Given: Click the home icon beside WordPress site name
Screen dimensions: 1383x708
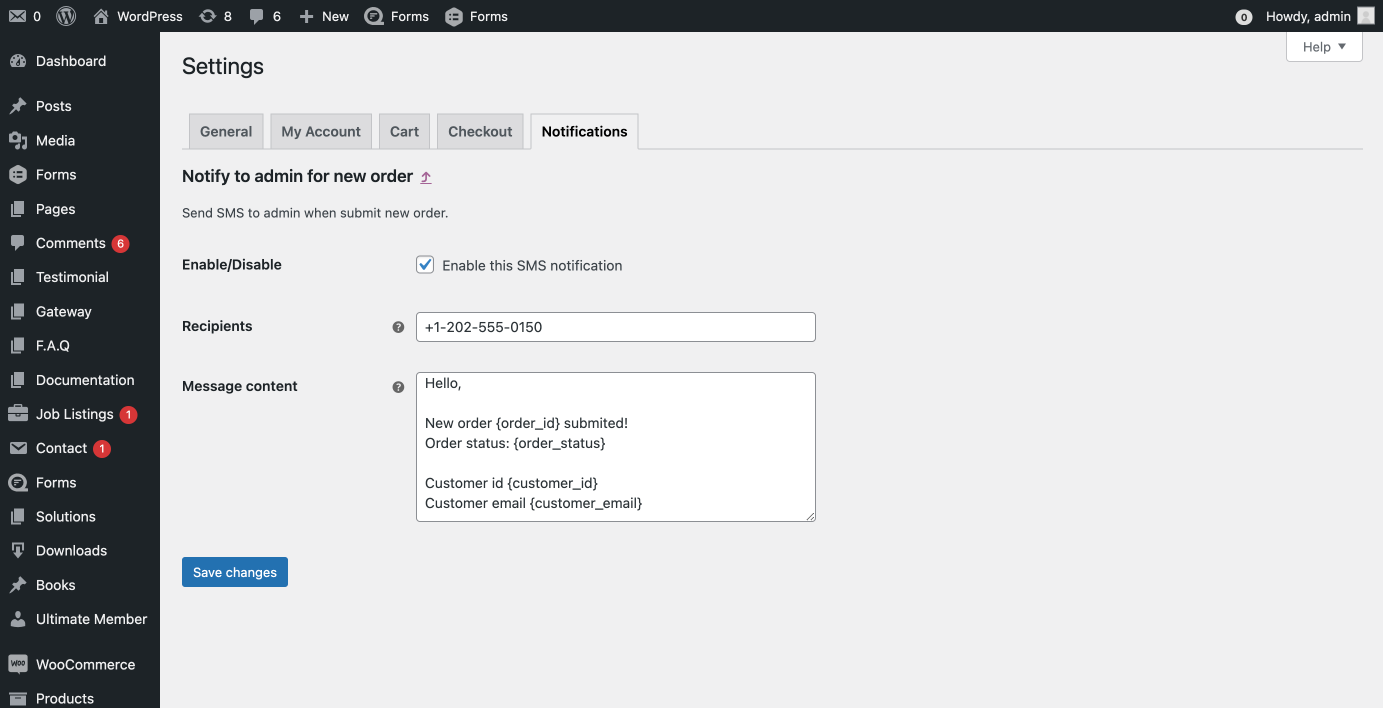Looking at the screenshot, I should [101, 16].
